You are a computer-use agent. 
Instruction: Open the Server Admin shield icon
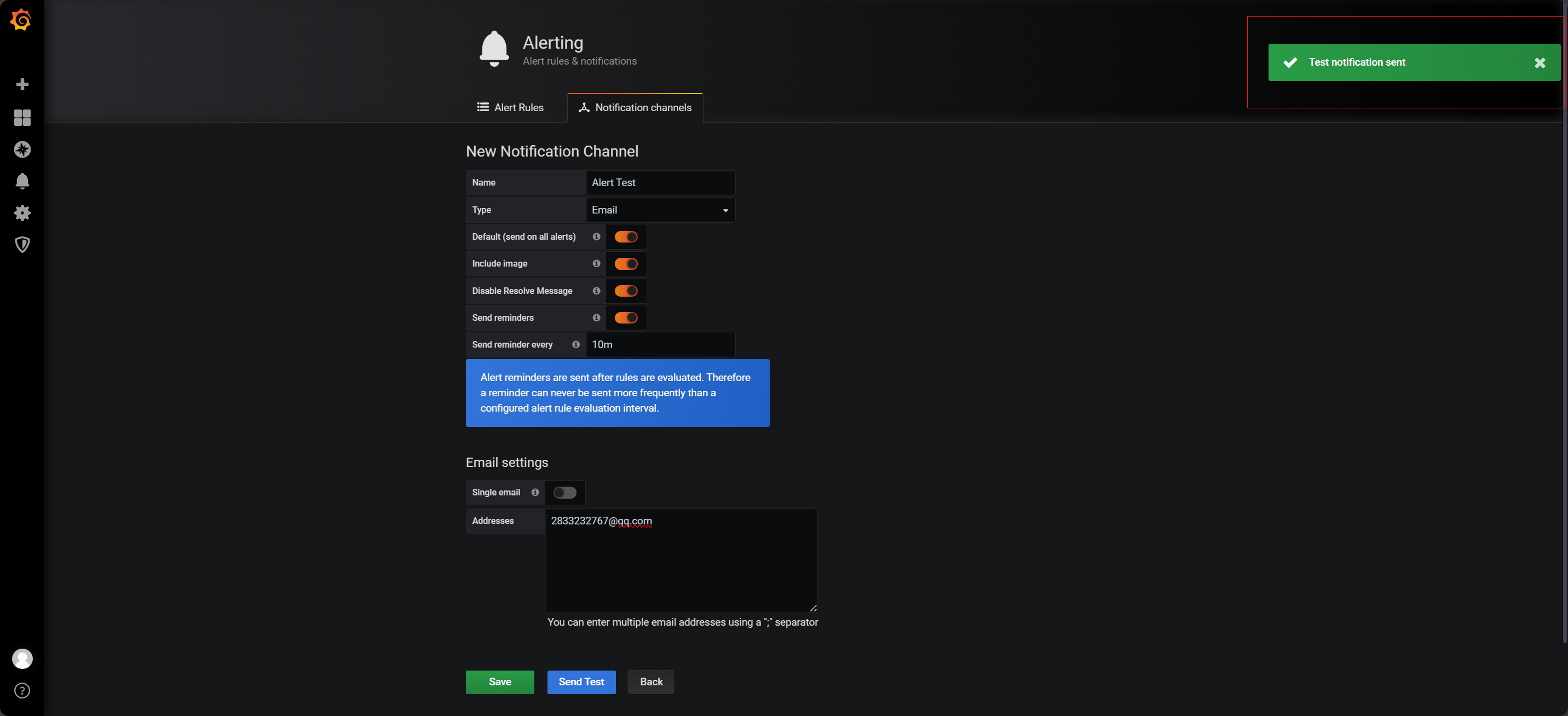click(22, 244)
